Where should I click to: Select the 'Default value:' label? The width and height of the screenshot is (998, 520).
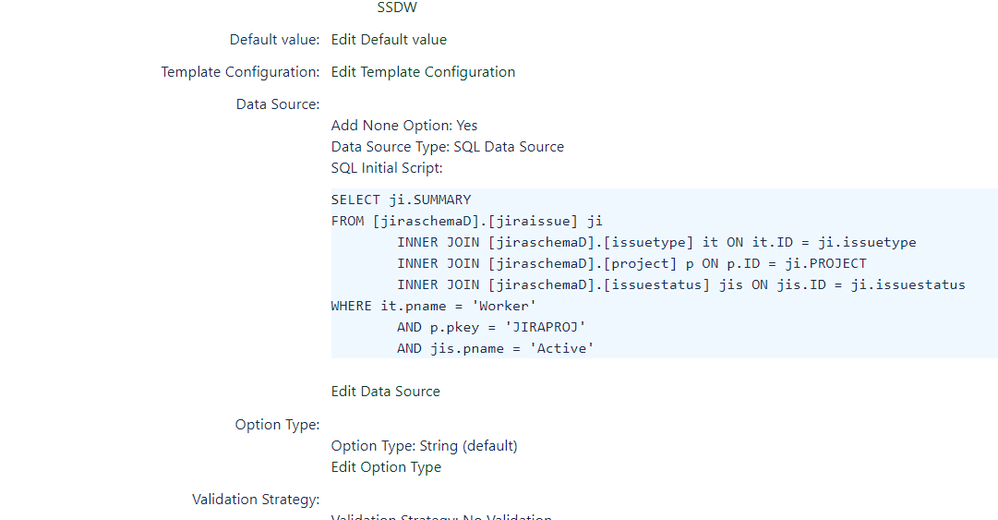[x=274, y=39]
